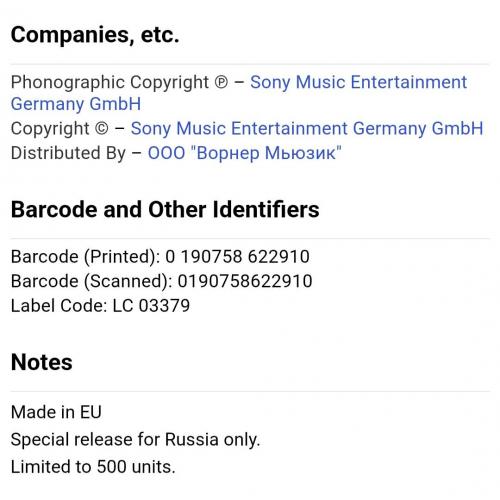
Task: Open Sony Music link on Copyright © line
Action: [307, 129]
